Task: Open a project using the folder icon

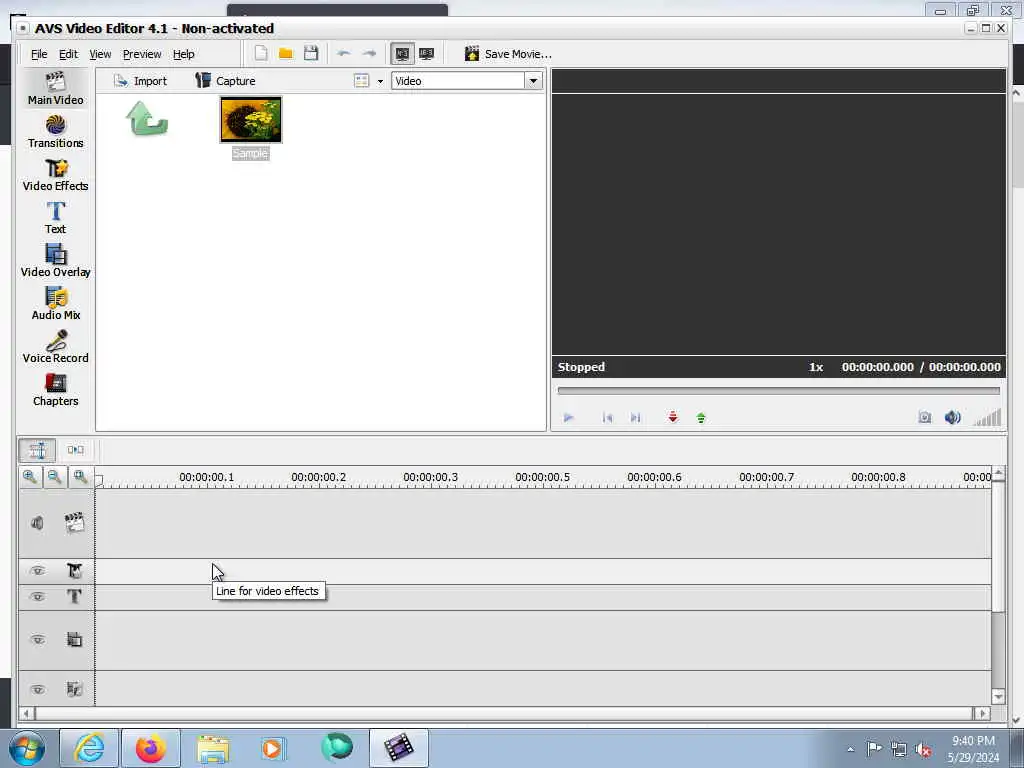Action: point(285,54)
